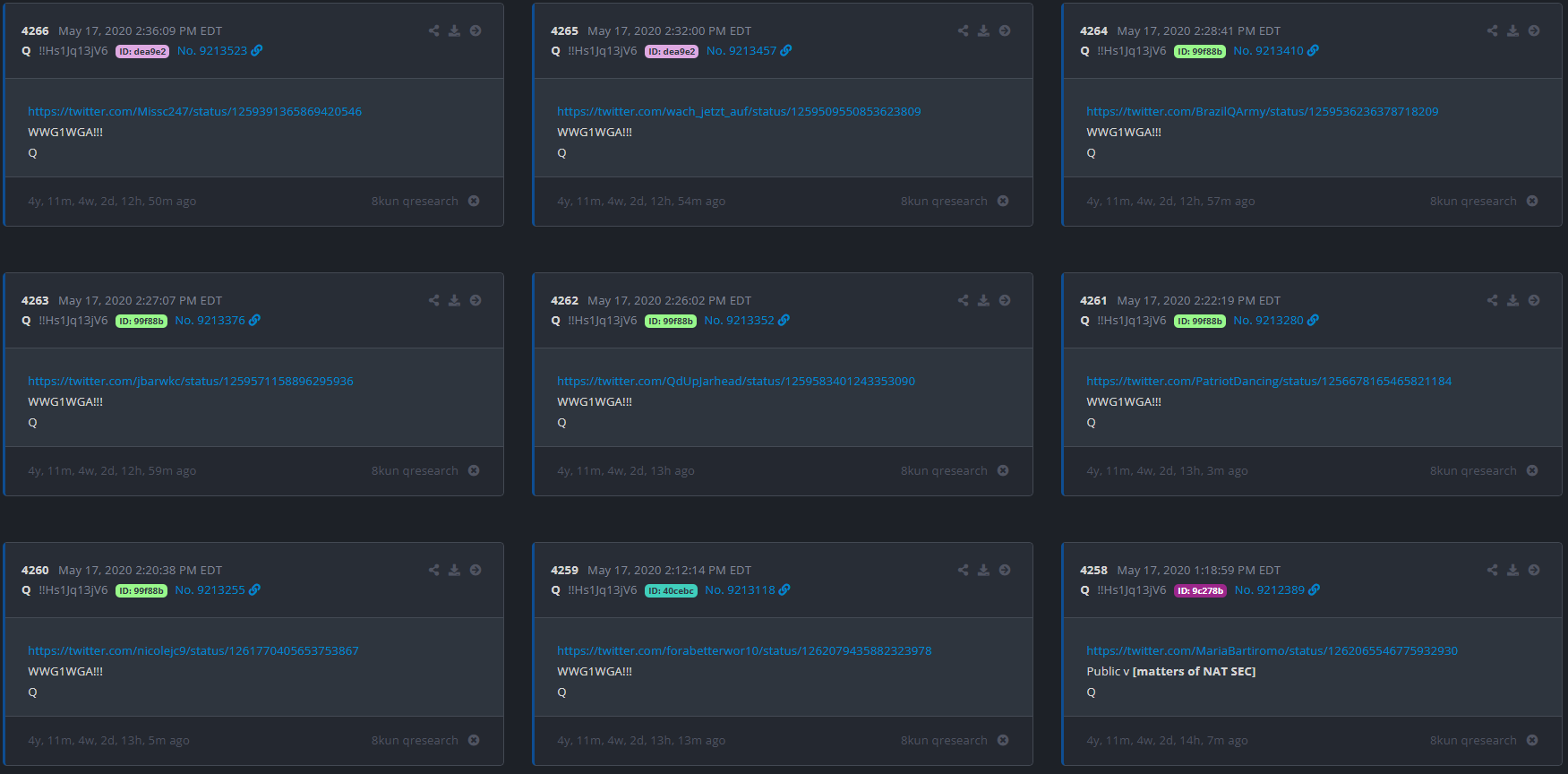Select 'Public v [matters of NAT SEC]' text
This screenshot has width=1568, height=774.
pyautogui.click(x=1171, y=671)
